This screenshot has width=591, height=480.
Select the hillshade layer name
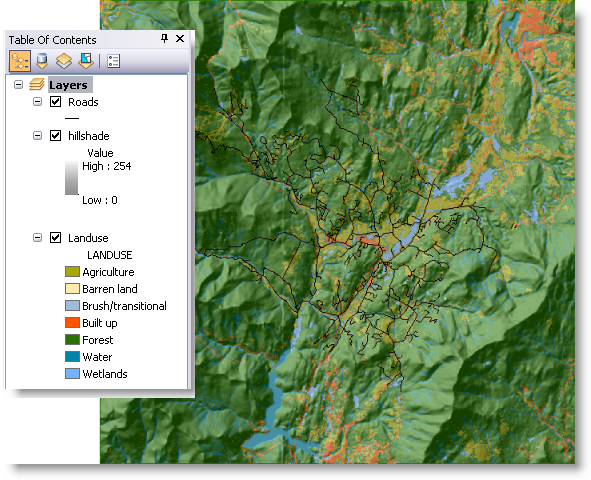(89, 136)
